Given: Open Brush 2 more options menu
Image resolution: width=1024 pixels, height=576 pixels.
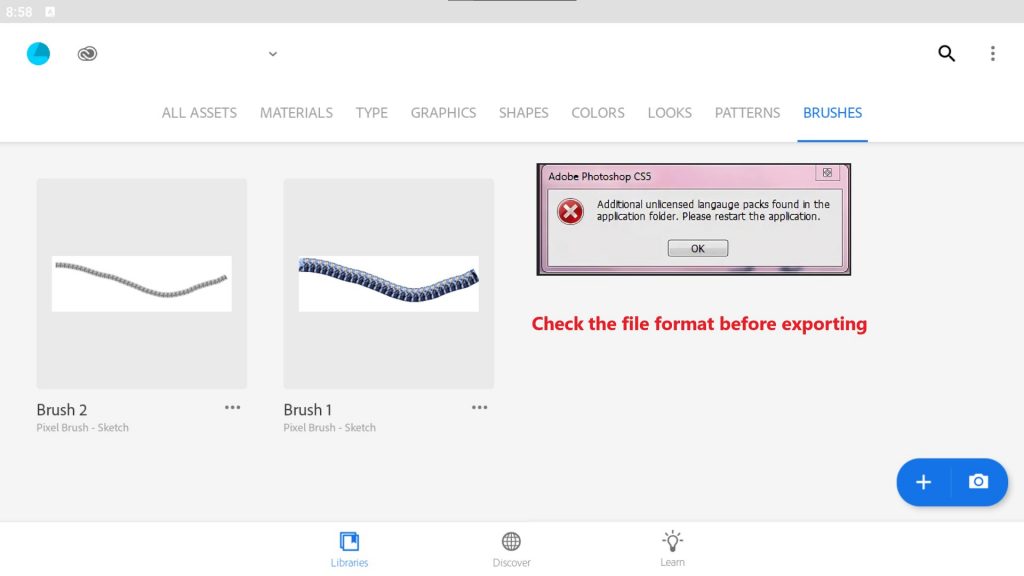Looking at the screenshot, I should pos(232,408).
